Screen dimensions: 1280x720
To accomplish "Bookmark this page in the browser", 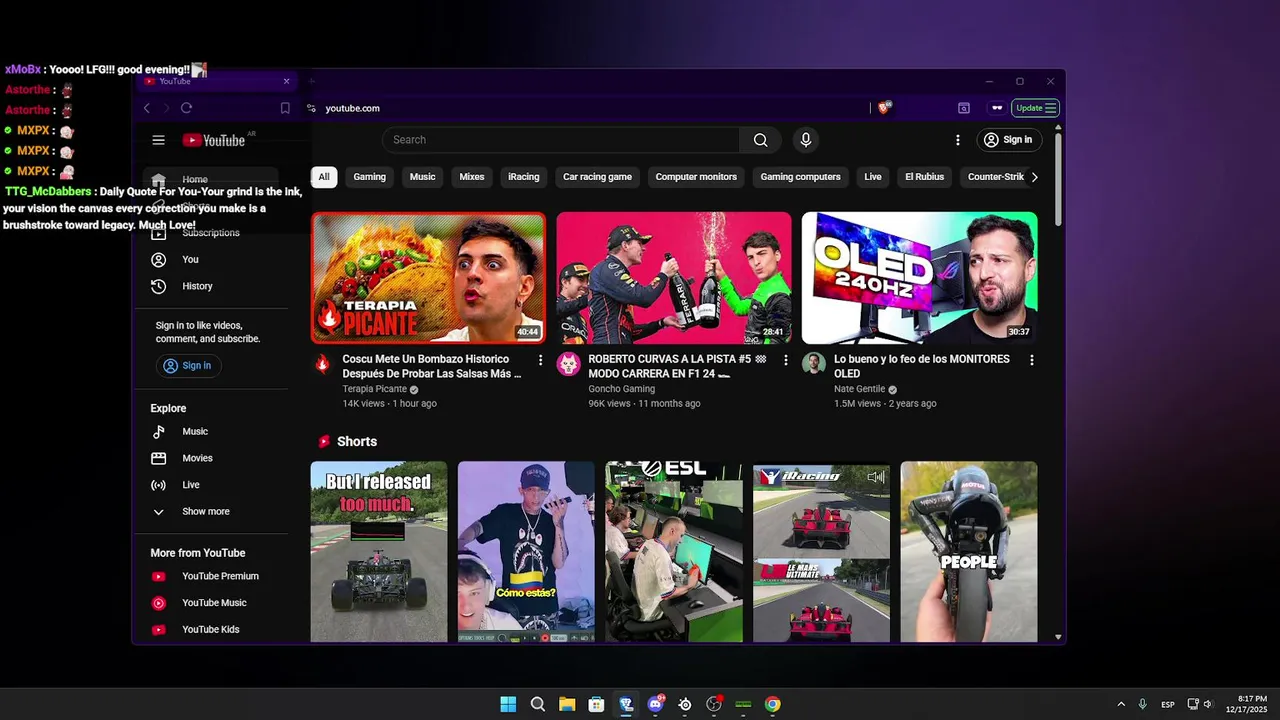I will pos(285,108).
